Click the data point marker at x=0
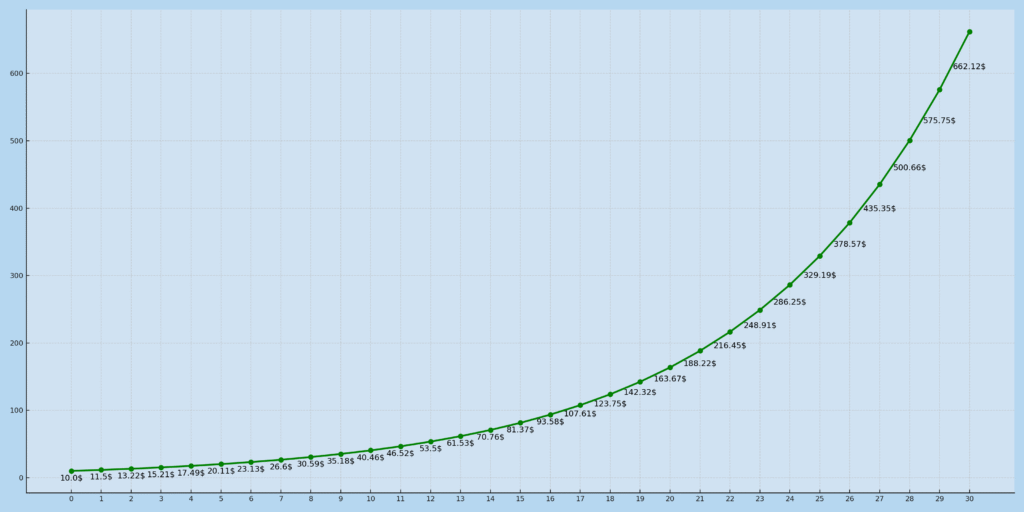 point(71,471)
